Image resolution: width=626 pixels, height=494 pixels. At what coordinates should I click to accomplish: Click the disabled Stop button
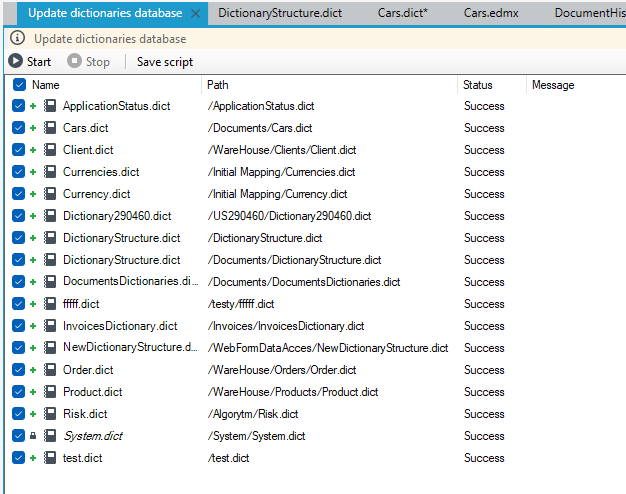tap(88, 62)
